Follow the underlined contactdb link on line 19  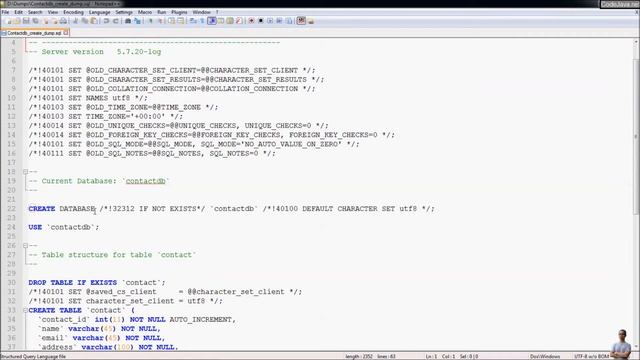[x=145, y=181]
